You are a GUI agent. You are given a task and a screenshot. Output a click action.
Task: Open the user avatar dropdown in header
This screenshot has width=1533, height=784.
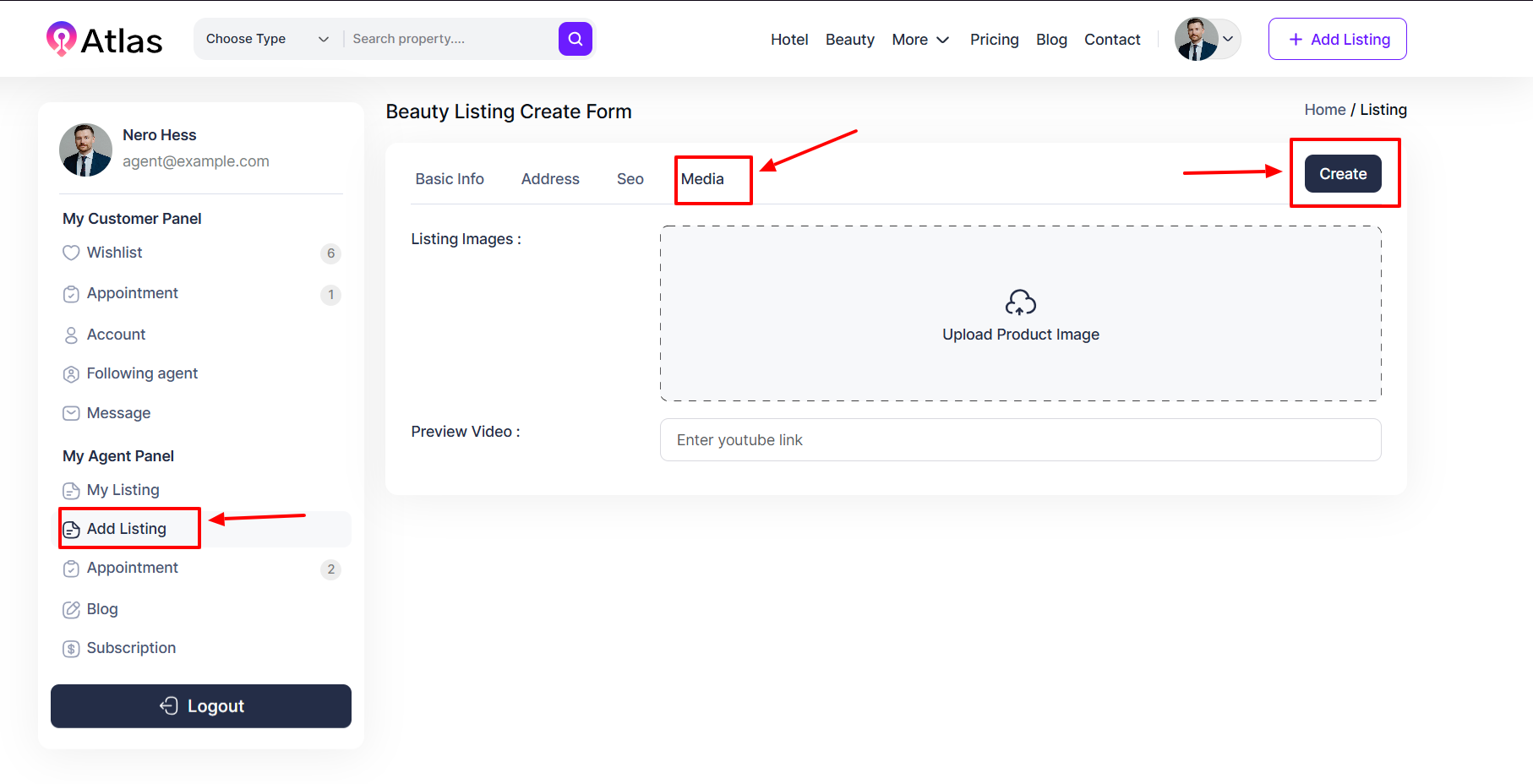(x=1207, y=39)
